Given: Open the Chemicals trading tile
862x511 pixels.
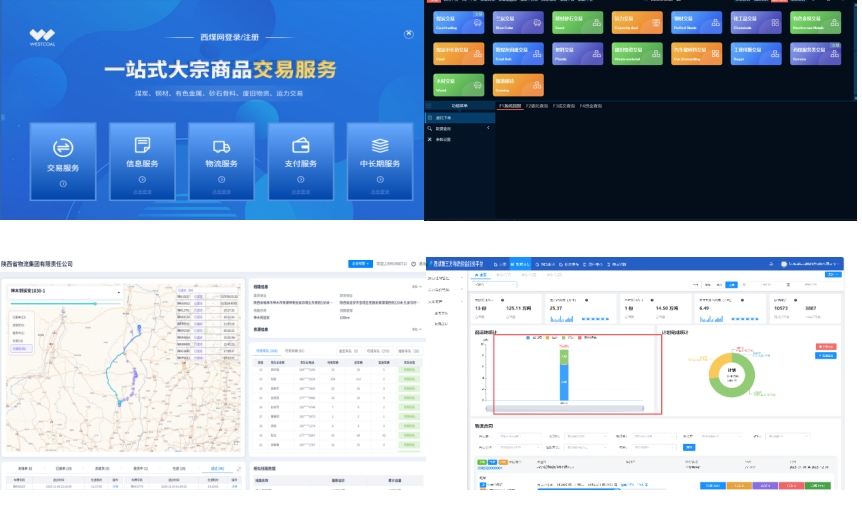Looking at the screenshot, I should tap(756, 24).
